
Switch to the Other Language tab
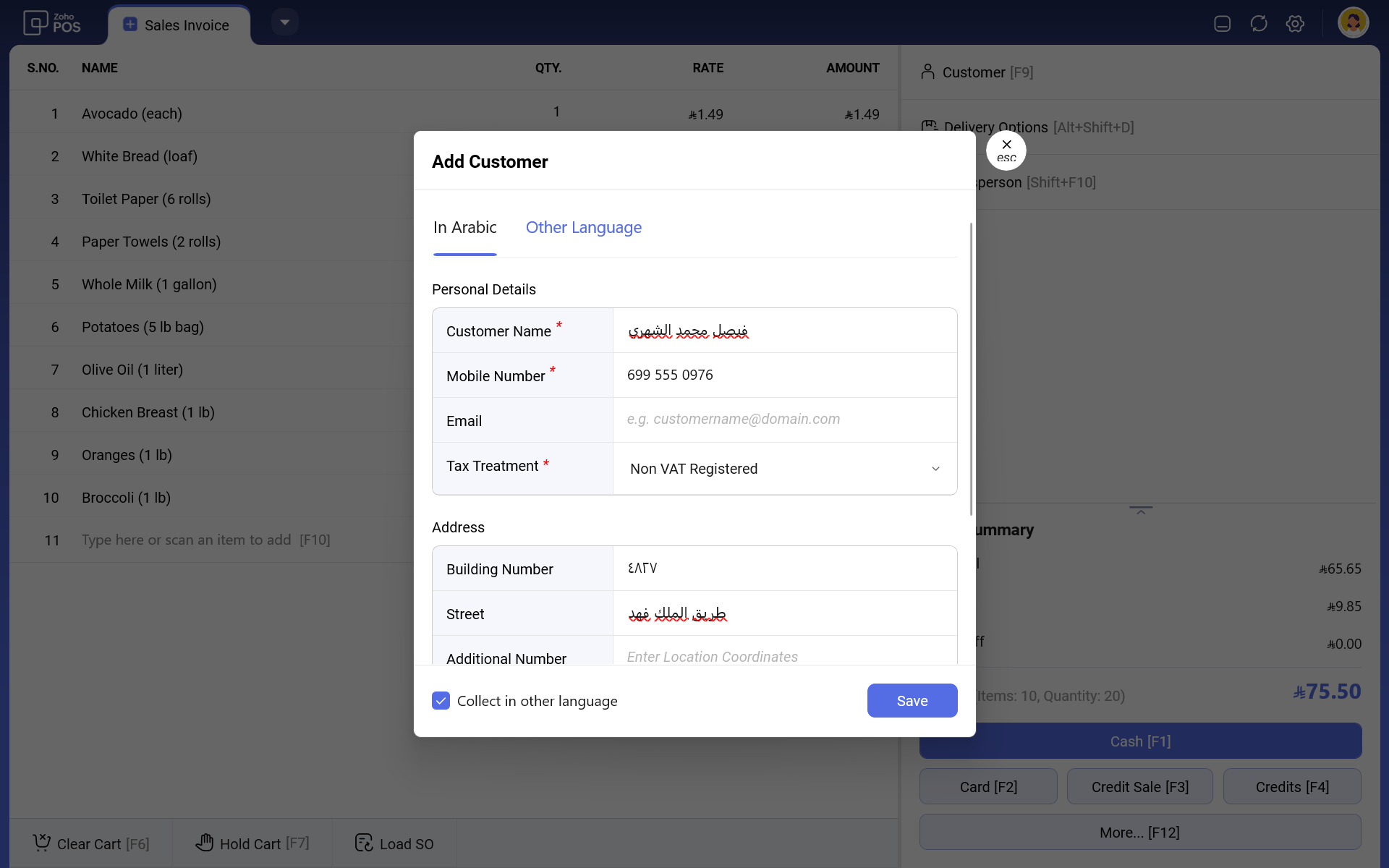pyautogui.click(x=583, y=228)
